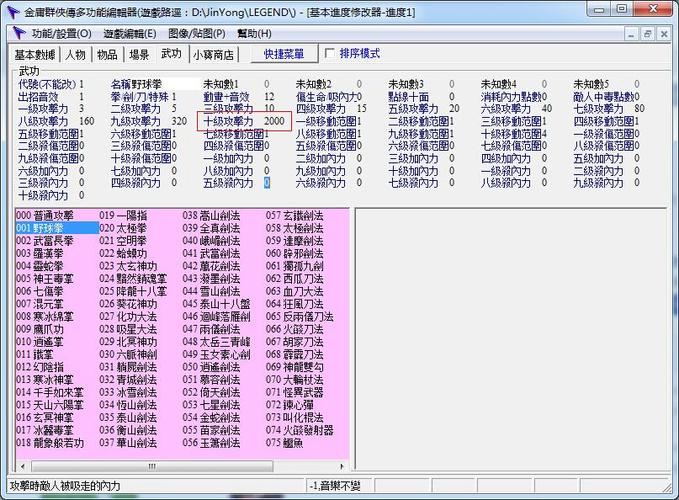The image size is (679, 500).
Task: Select 049 玉女素心劍 in the list
Action: pos(217,354)
